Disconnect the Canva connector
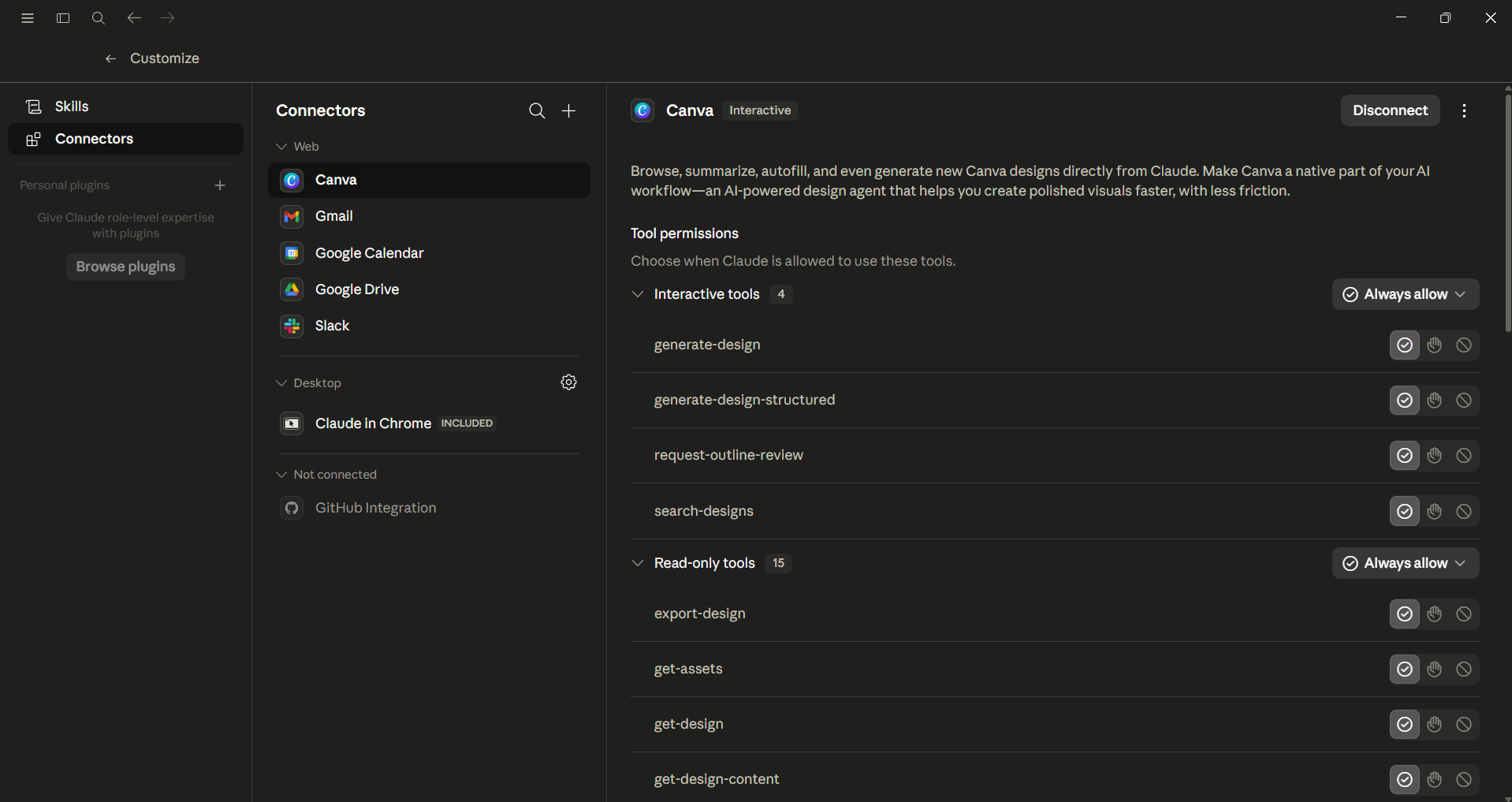 [1390, 110]
